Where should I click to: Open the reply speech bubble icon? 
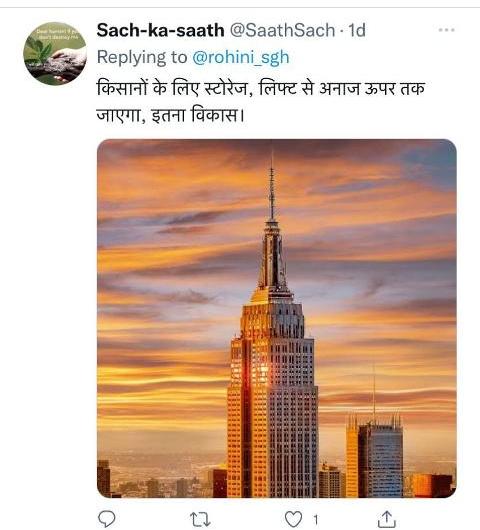[x=106, y=518]
